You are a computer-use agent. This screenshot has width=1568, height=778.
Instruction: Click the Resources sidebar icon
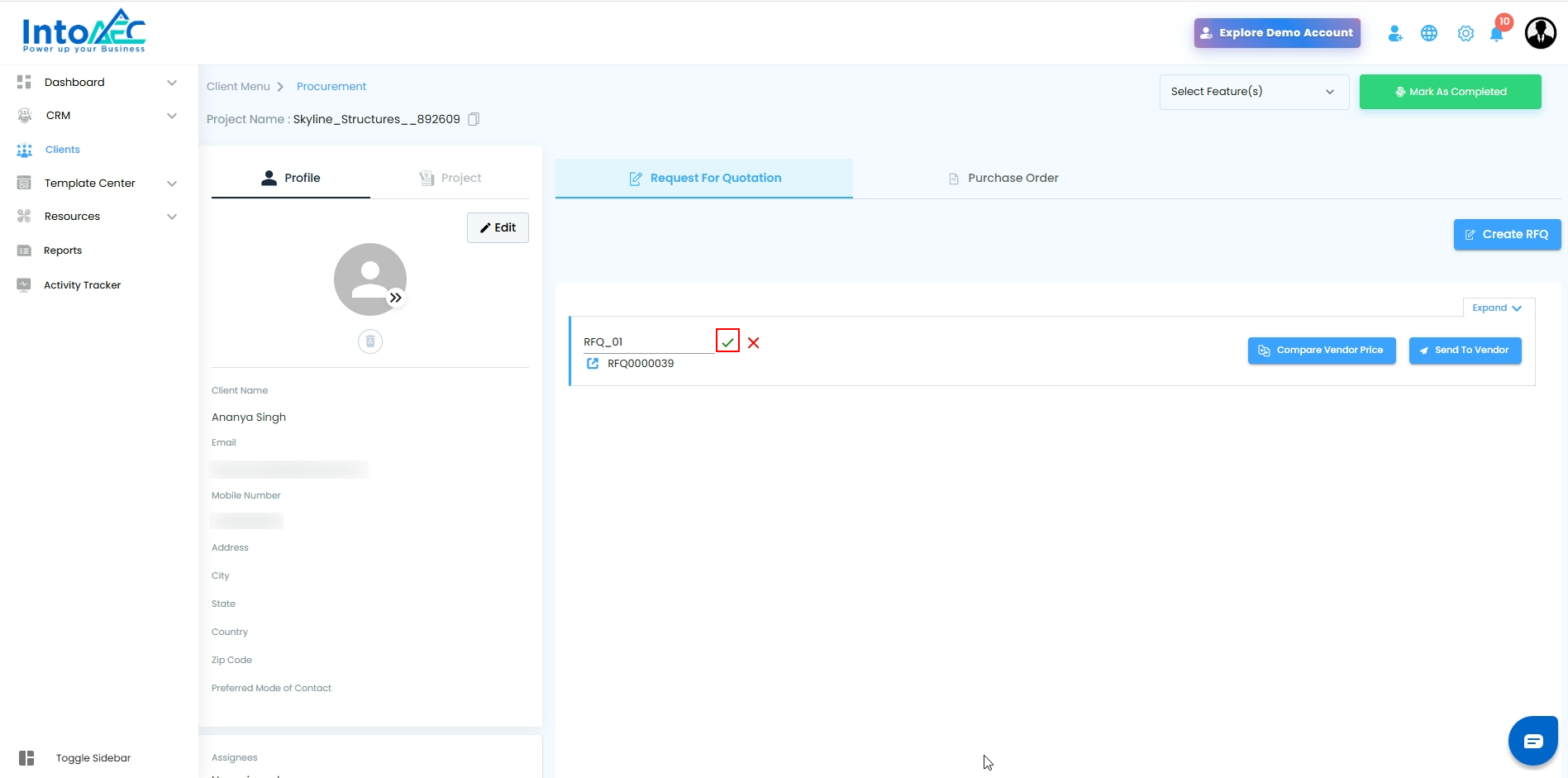pos(24,217)
